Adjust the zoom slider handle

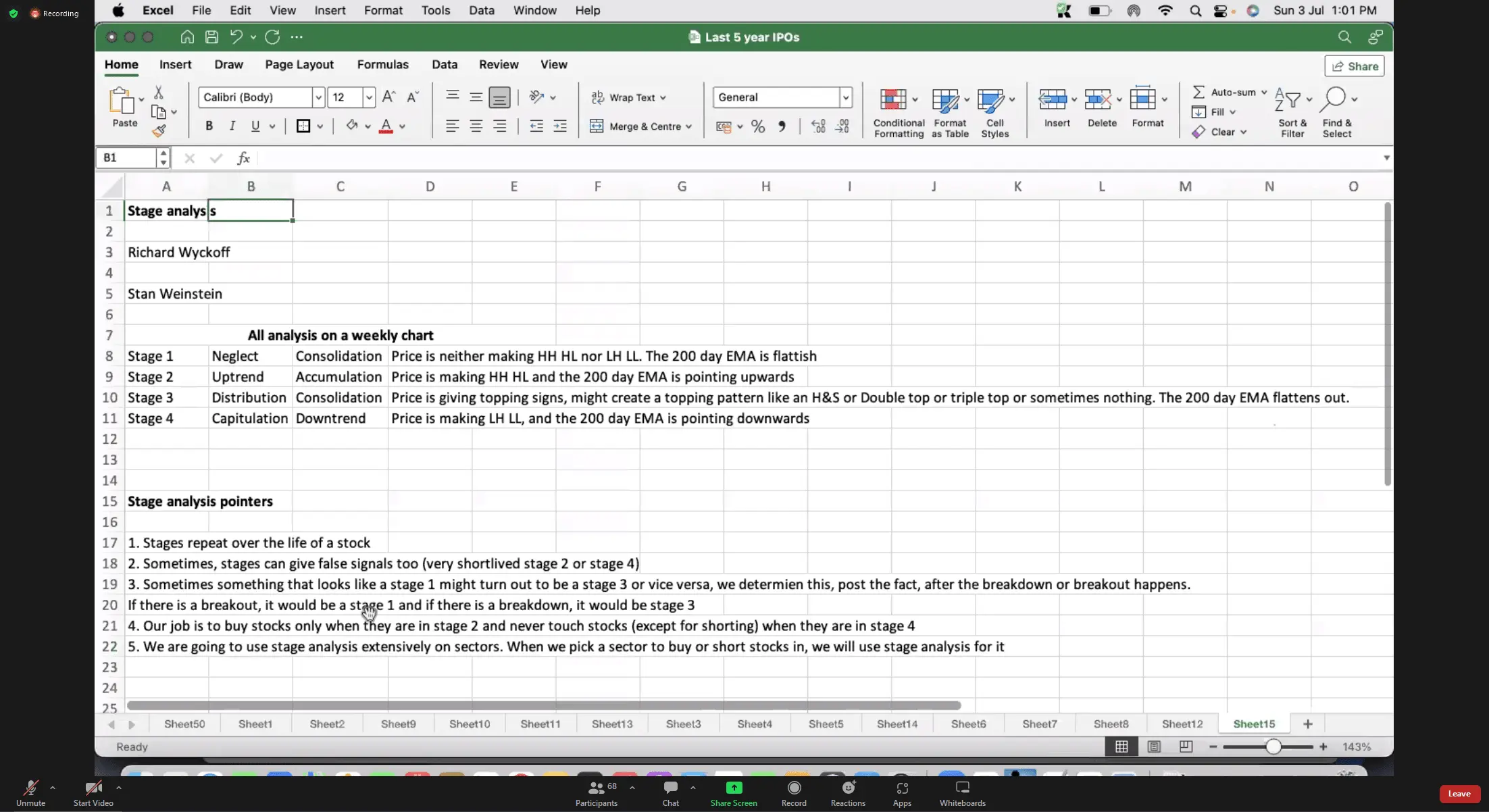click(x=1273, y=746)
